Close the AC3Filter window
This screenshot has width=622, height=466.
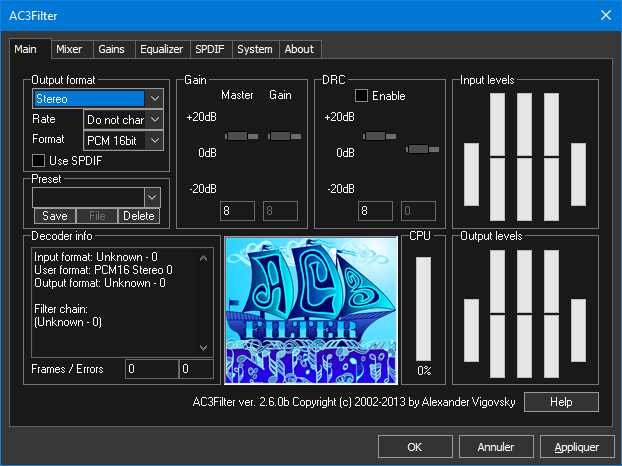606,15
